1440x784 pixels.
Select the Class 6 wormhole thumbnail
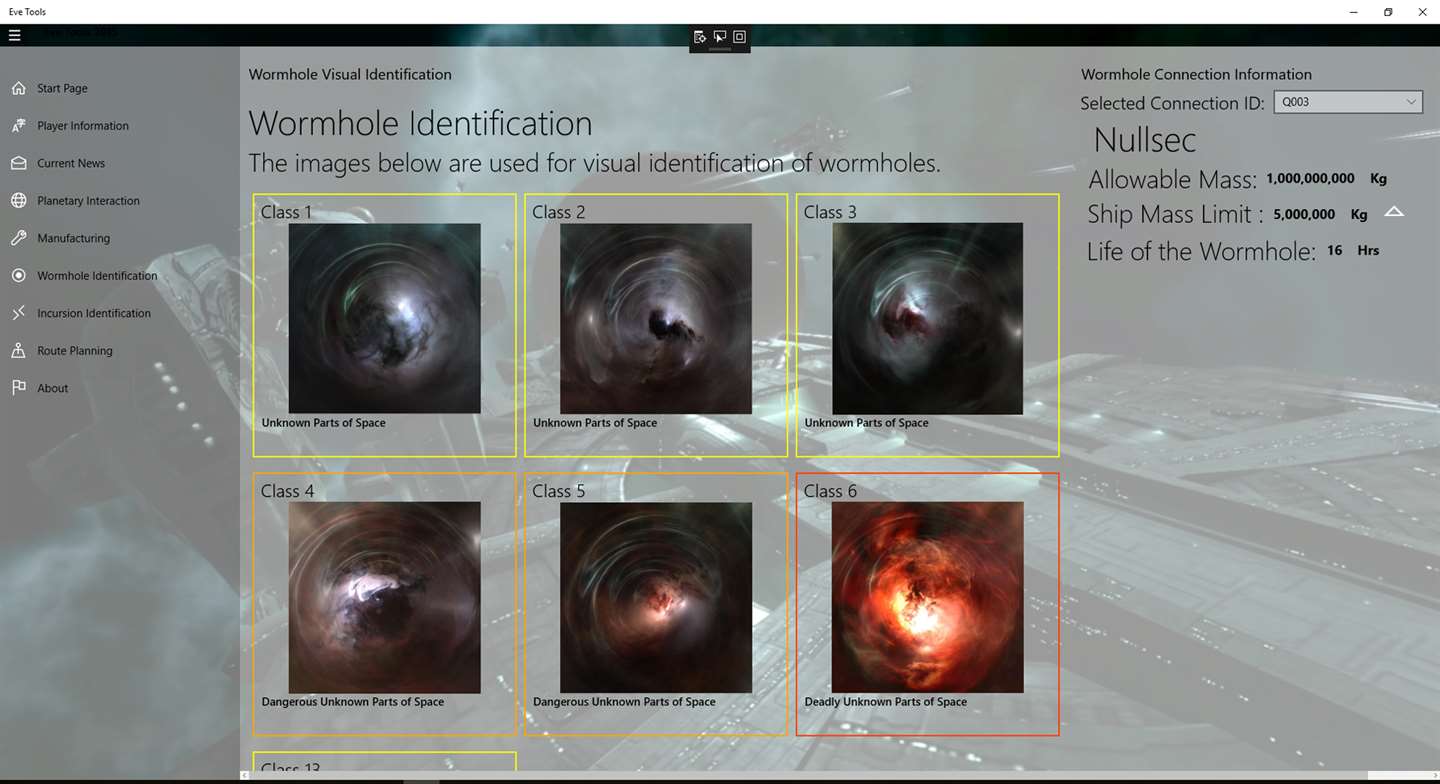(927, 597)
